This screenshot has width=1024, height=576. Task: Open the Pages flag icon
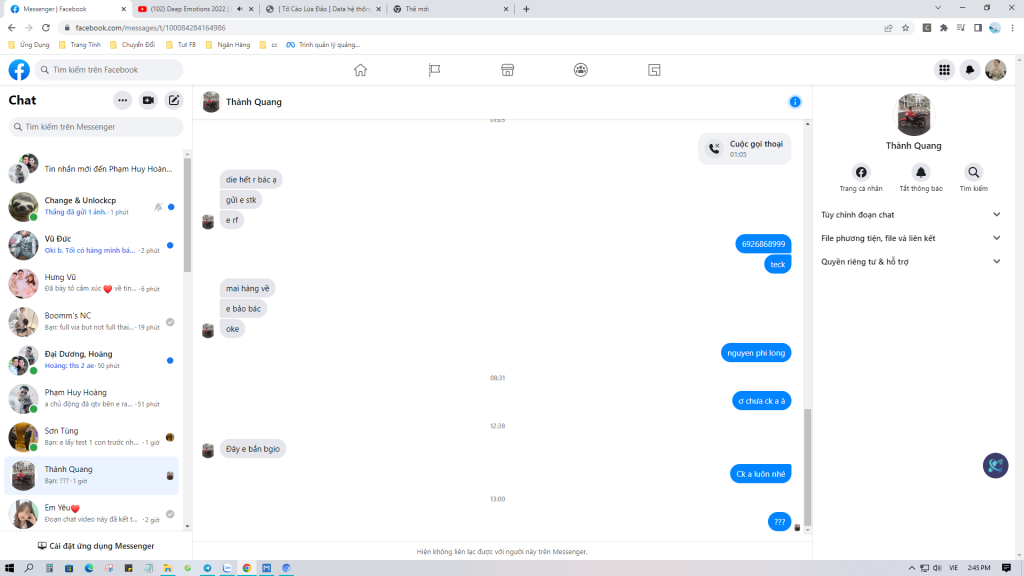(x=434, y=70)
